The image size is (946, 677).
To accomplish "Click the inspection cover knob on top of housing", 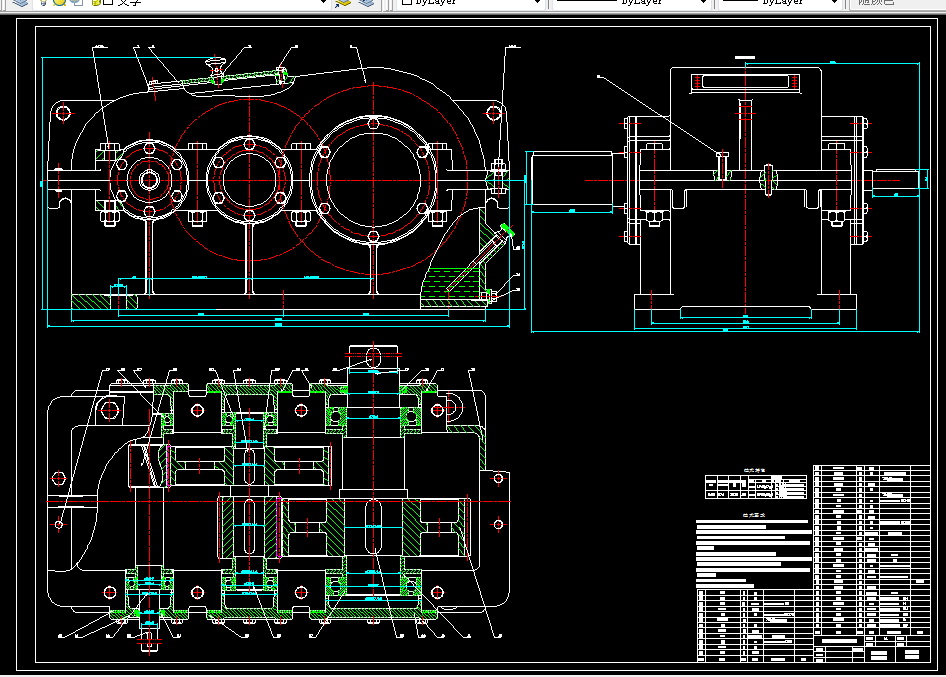I will point(216,65).
